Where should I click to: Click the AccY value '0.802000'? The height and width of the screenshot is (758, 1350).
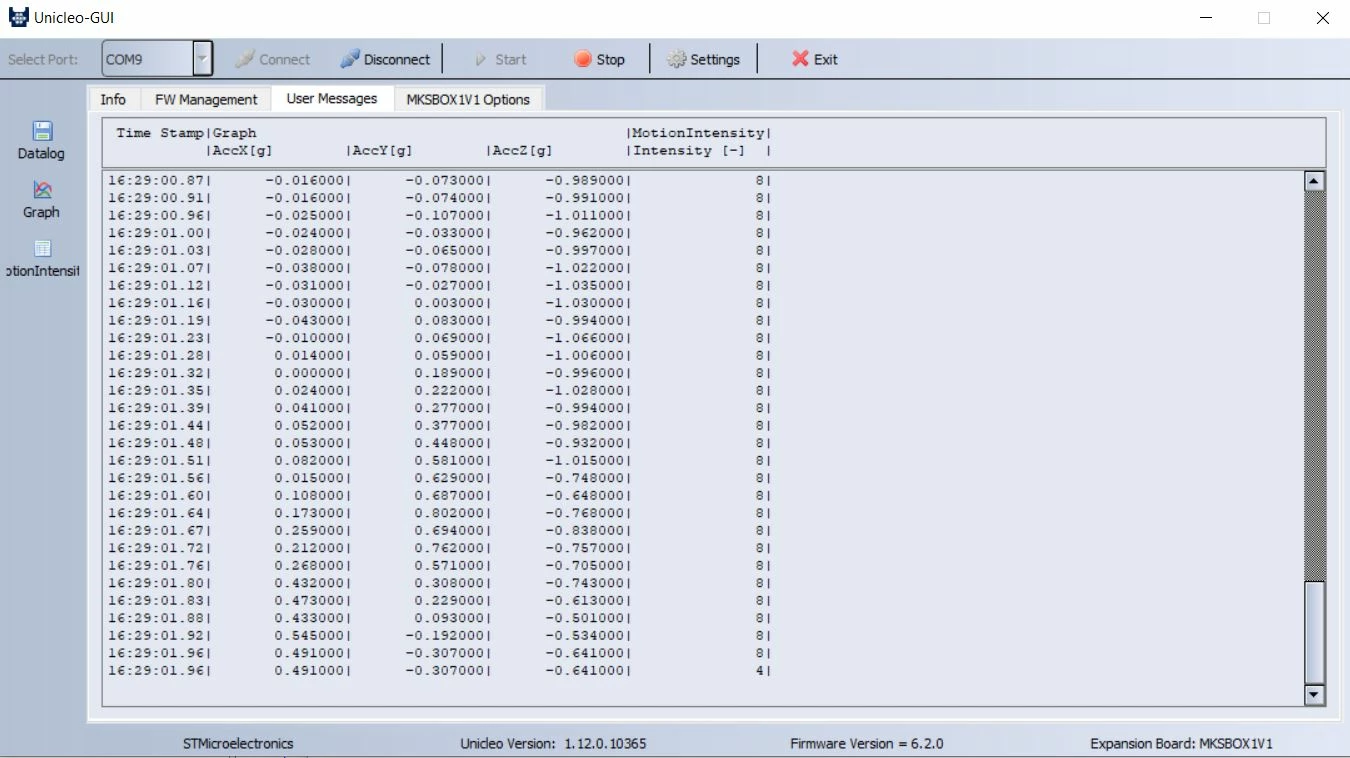[x=450, y=513]
